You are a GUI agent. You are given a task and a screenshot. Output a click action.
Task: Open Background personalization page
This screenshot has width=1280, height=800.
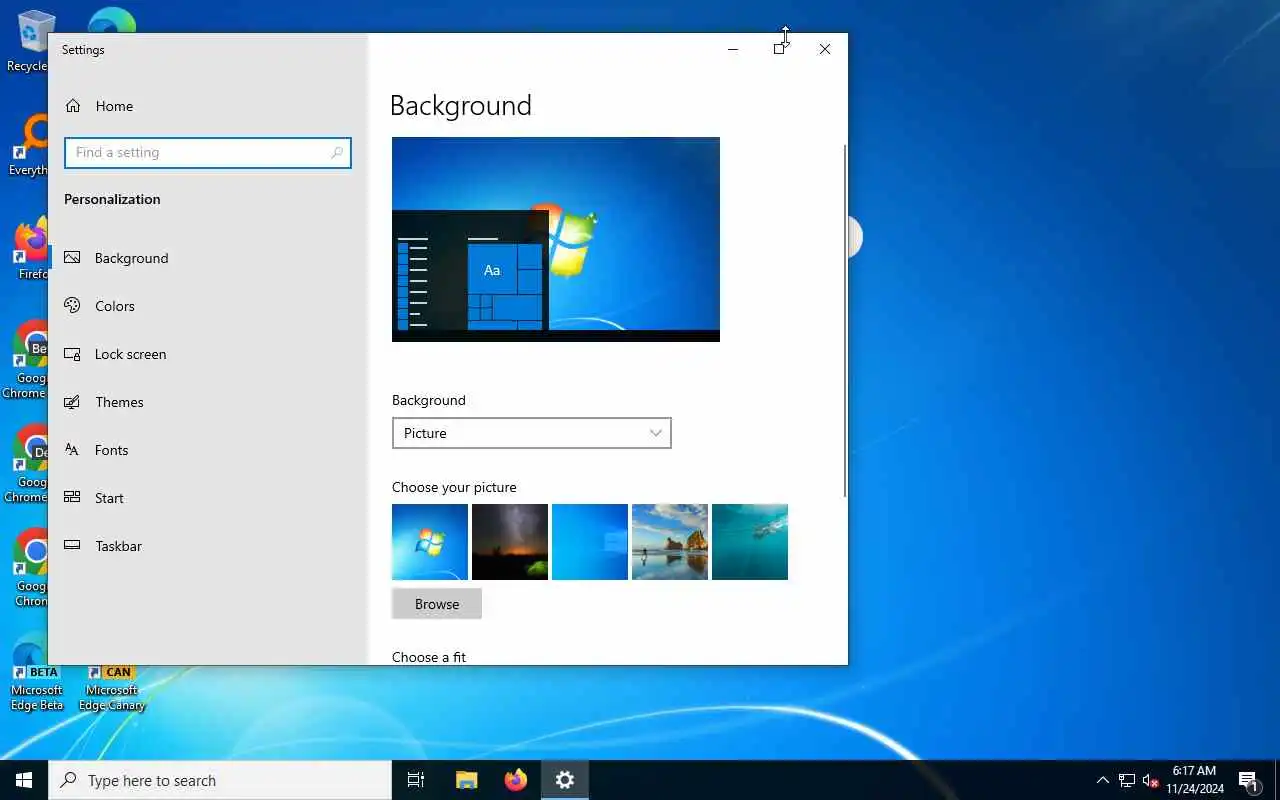click(207, 258)
